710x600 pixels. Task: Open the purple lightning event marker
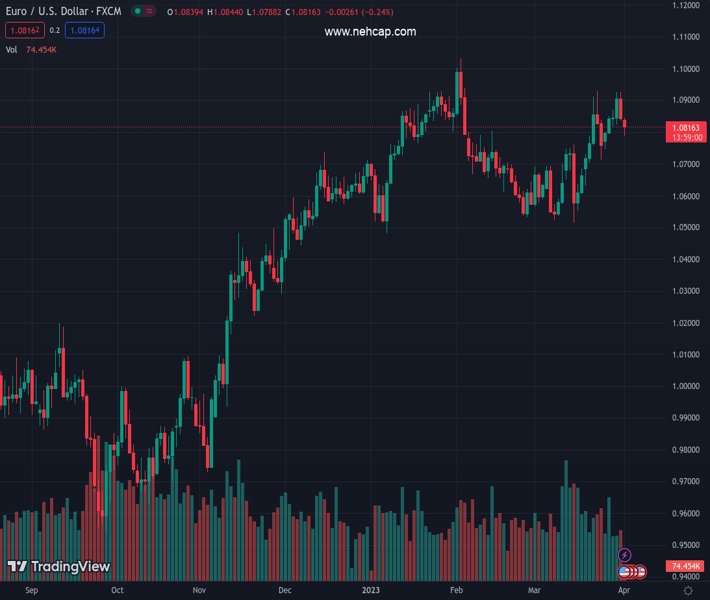click(625, 555)
